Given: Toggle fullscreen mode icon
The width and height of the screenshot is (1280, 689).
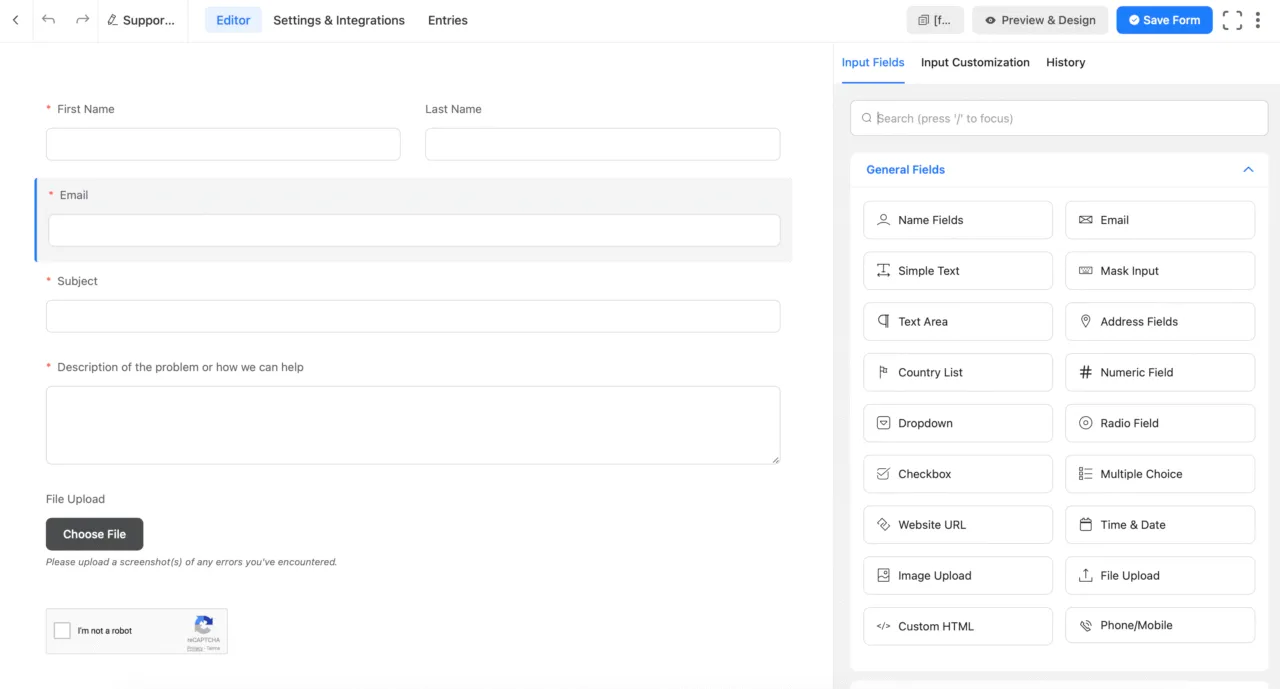Looking at the screenshot, I should 1232,20.
